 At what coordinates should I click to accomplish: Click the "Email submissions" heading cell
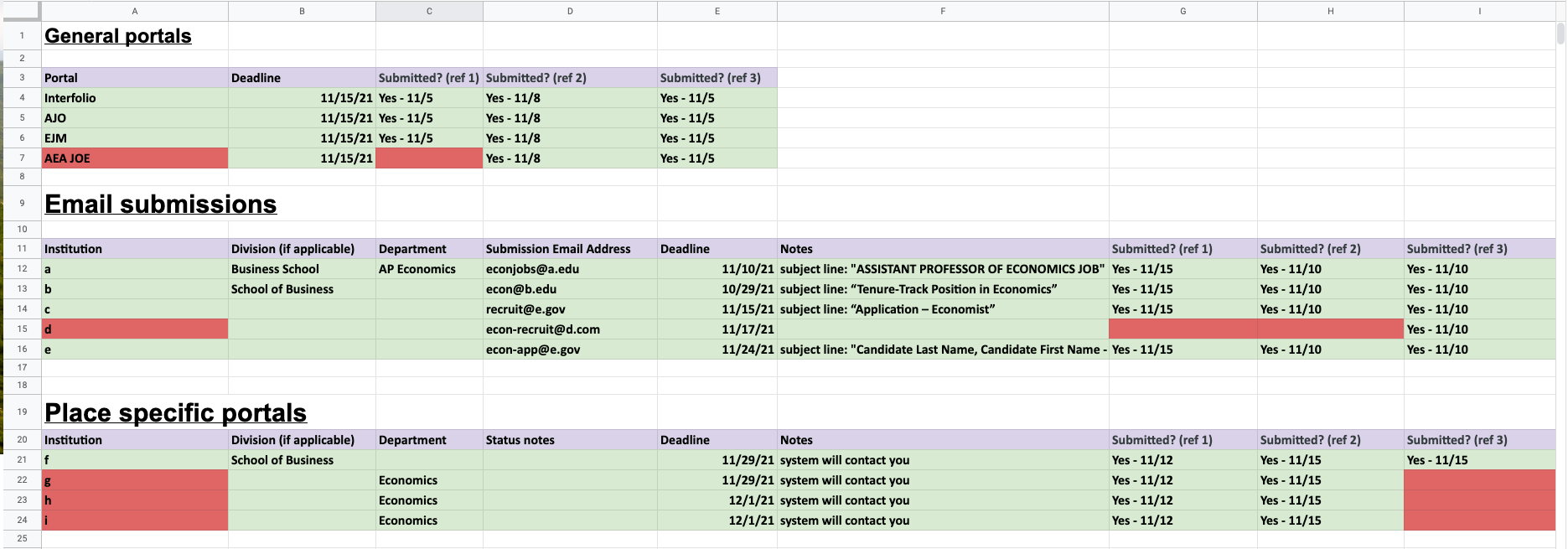coord(160,205)
